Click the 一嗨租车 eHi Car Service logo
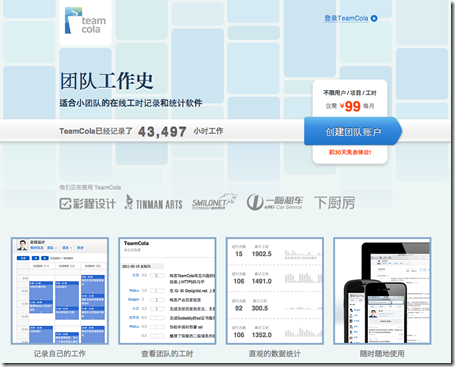 (275, 202)
